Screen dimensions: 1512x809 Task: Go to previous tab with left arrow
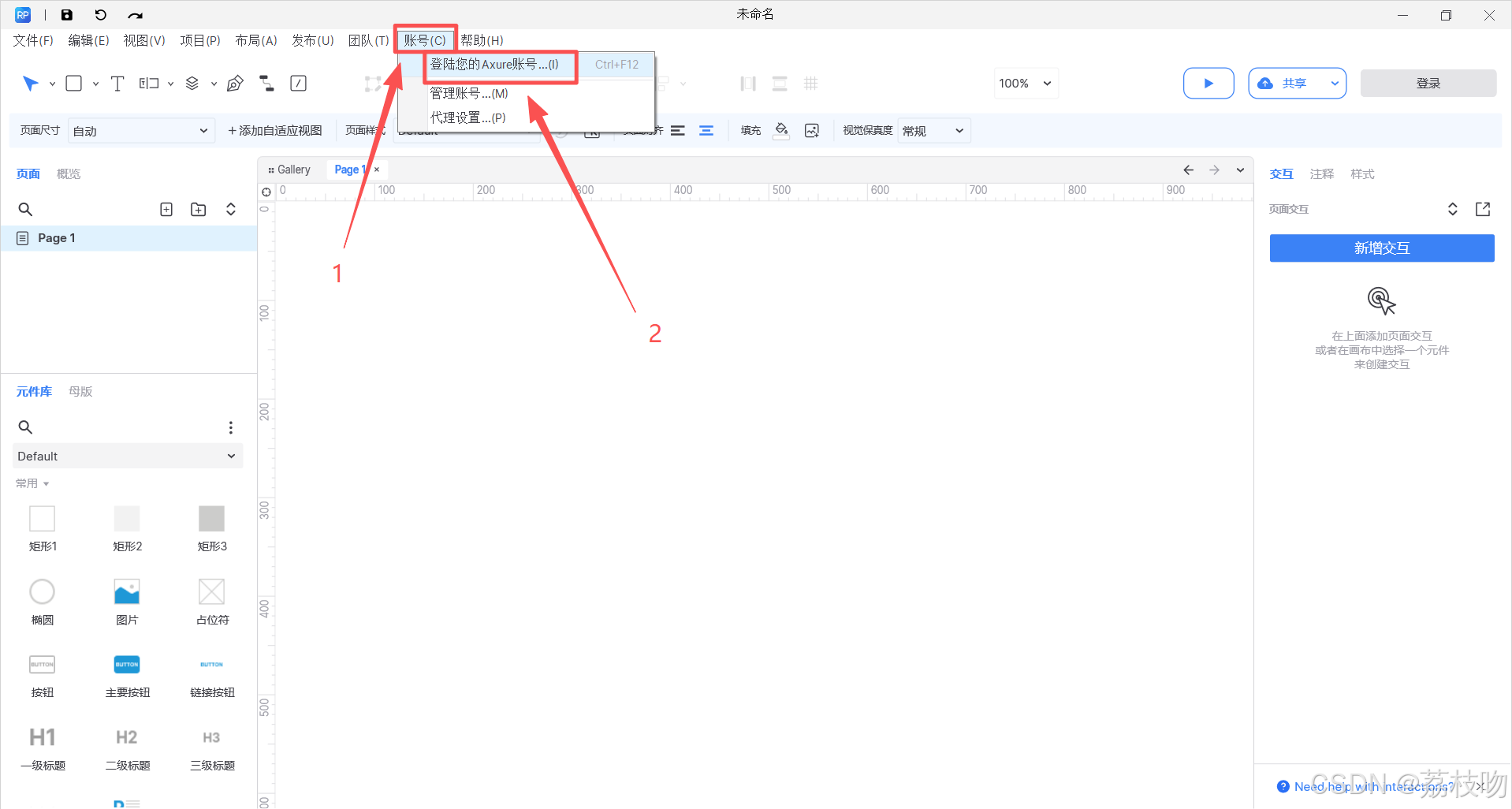tap(1189, 170)
